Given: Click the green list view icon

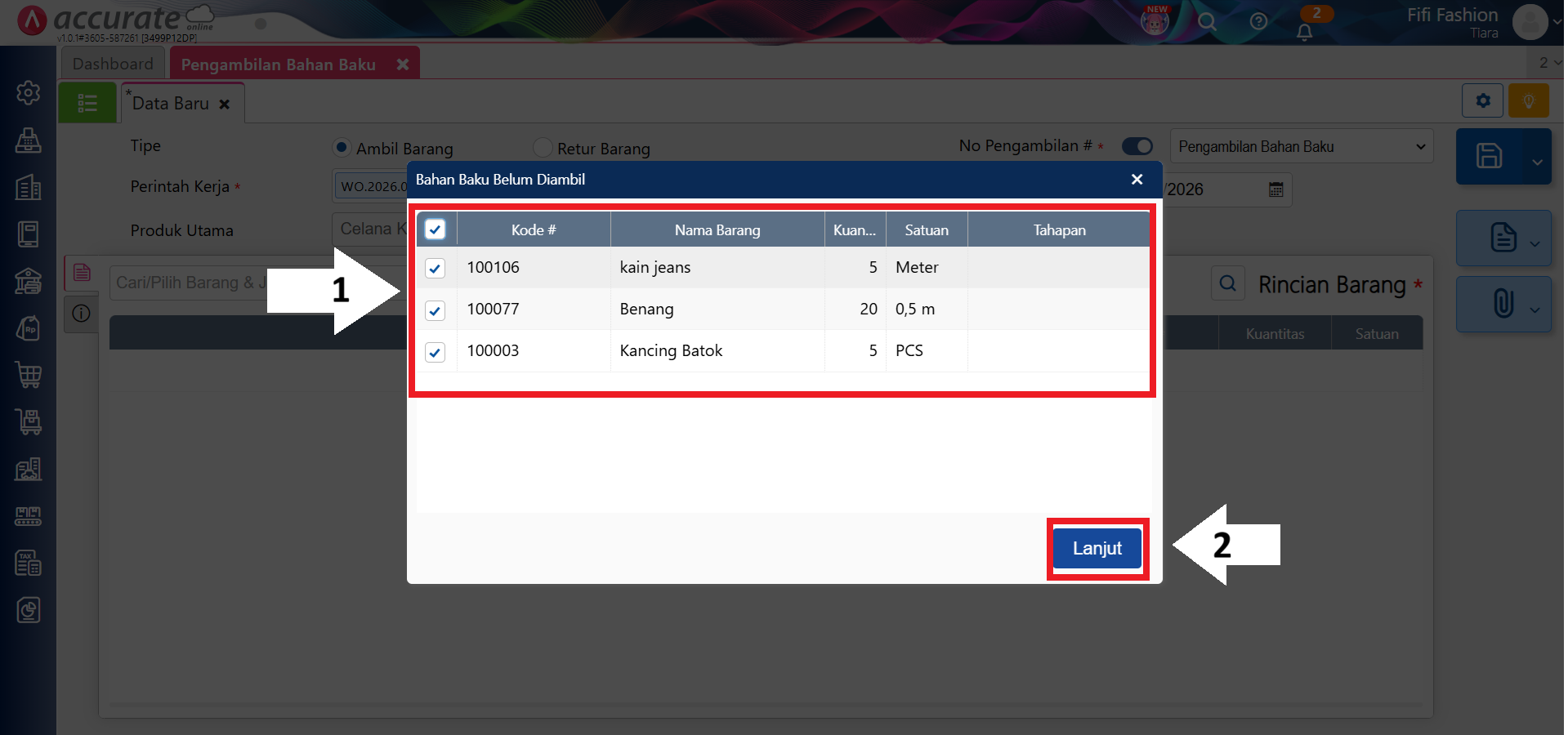Looking at the screenshot, I should (x=87, y=103).
